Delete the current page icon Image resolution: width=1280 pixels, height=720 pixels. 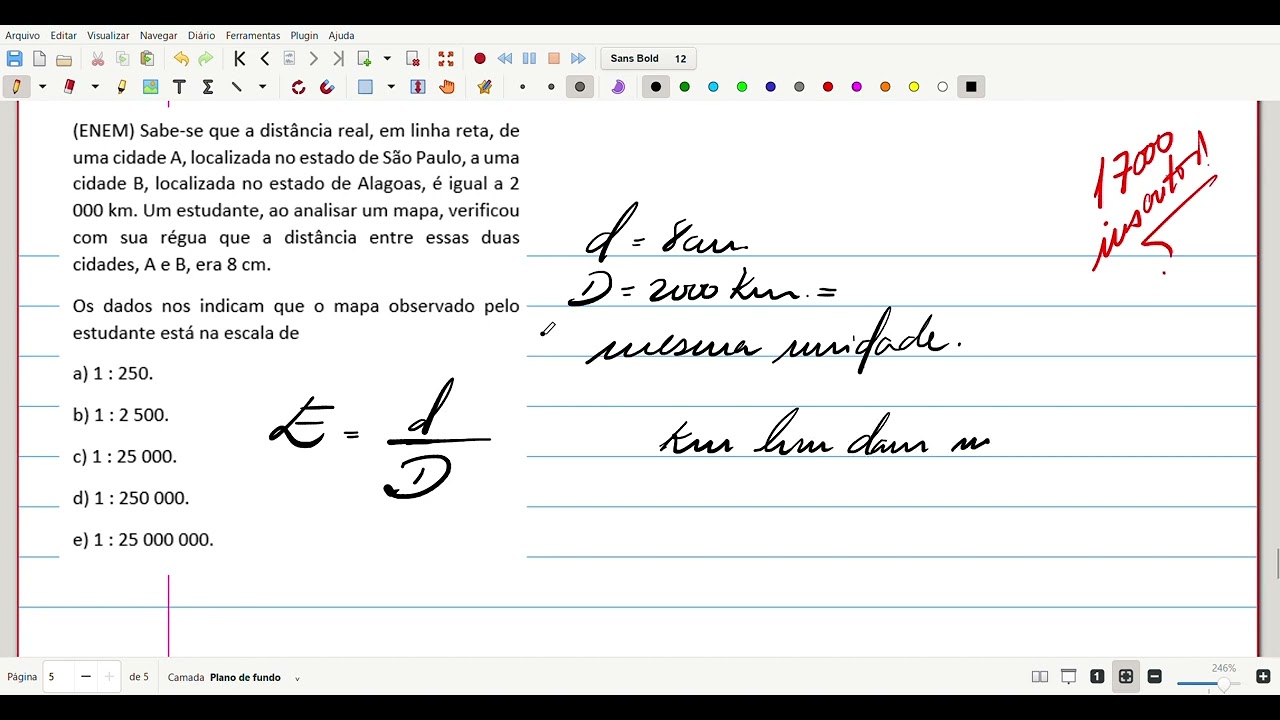(x=412, y=59)
